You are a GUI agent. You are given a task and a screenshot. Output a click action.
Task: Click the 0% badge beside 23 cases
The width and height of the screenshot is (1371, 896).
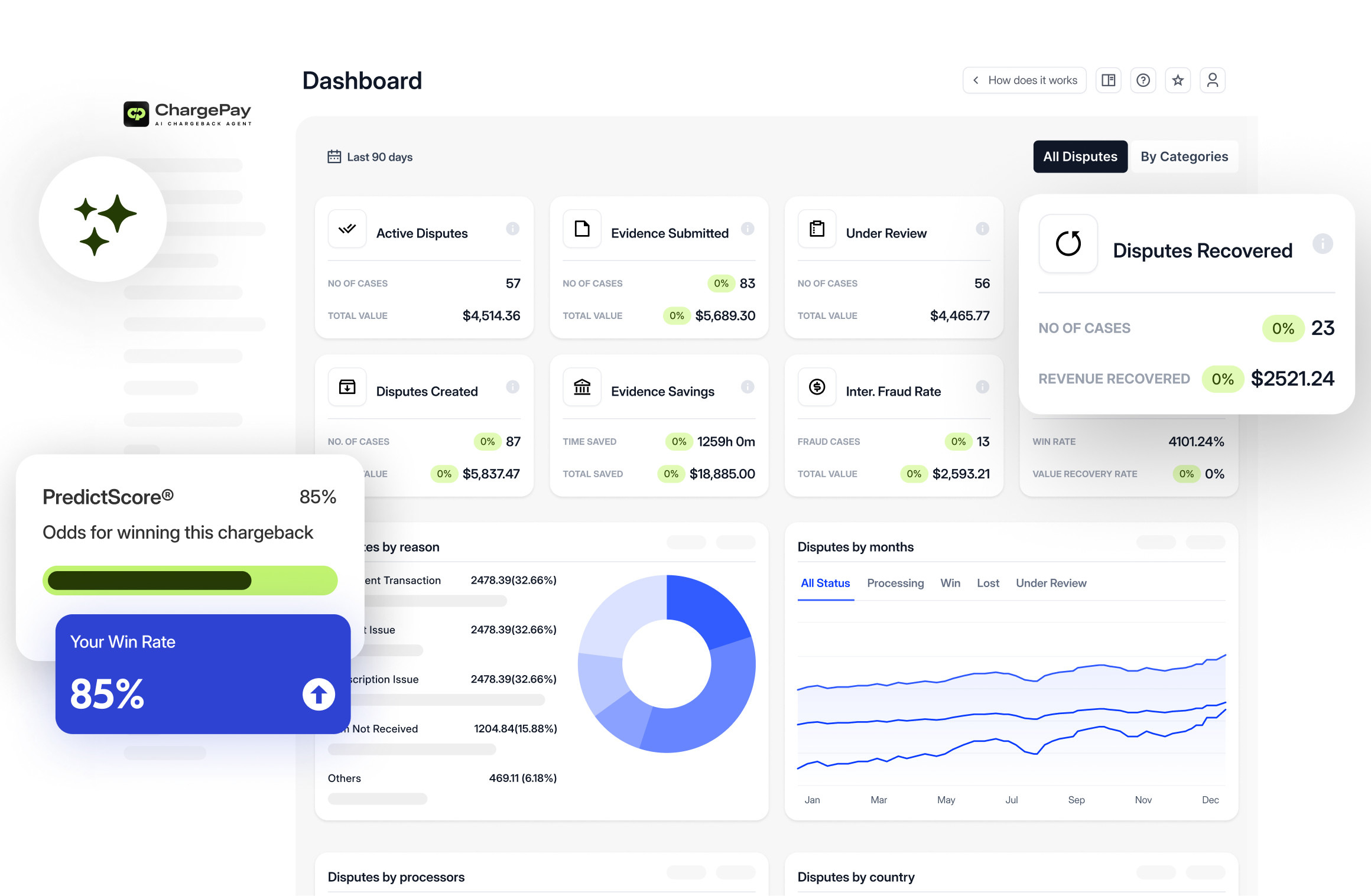click(1283, 328)
